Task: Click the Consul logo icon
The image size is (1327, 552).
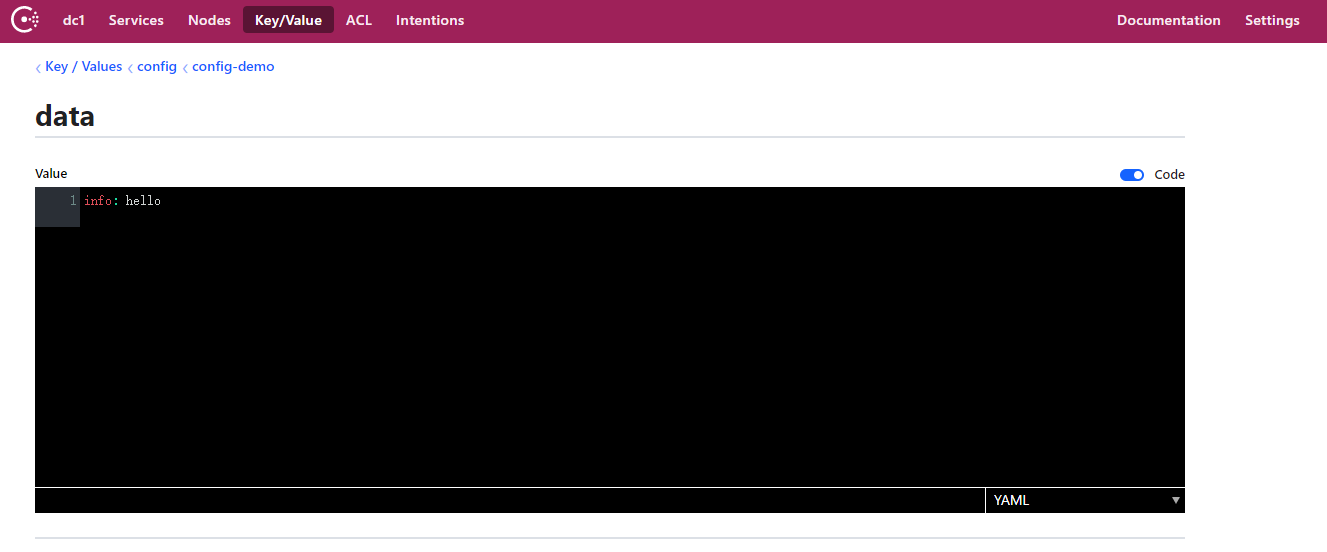Action: point(24,19)
